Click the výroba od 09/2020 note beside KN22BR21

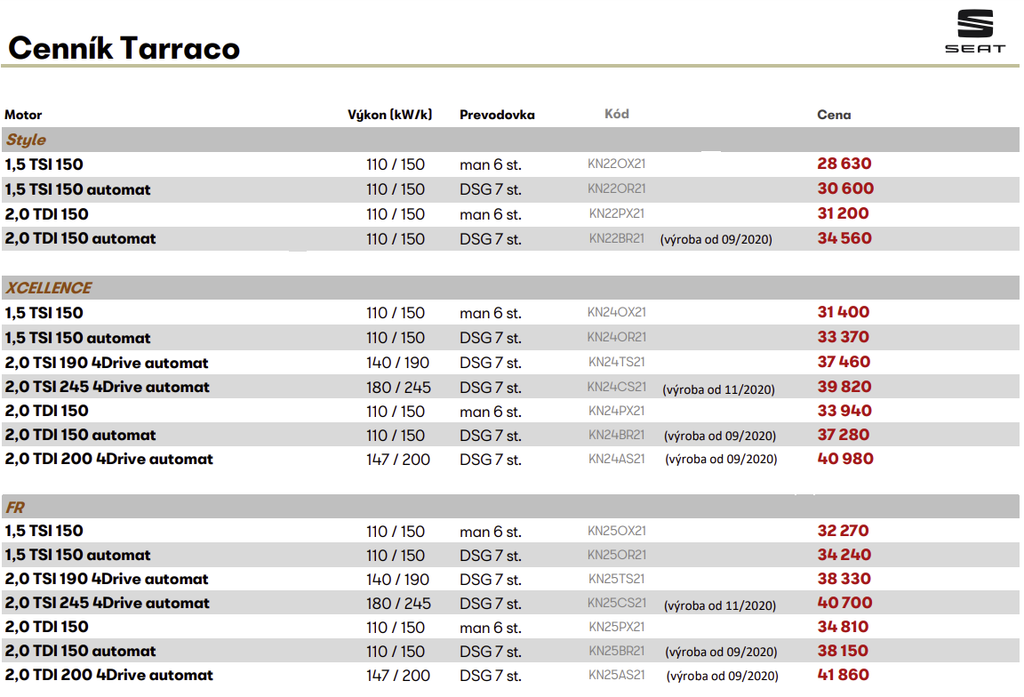[716, 240]
